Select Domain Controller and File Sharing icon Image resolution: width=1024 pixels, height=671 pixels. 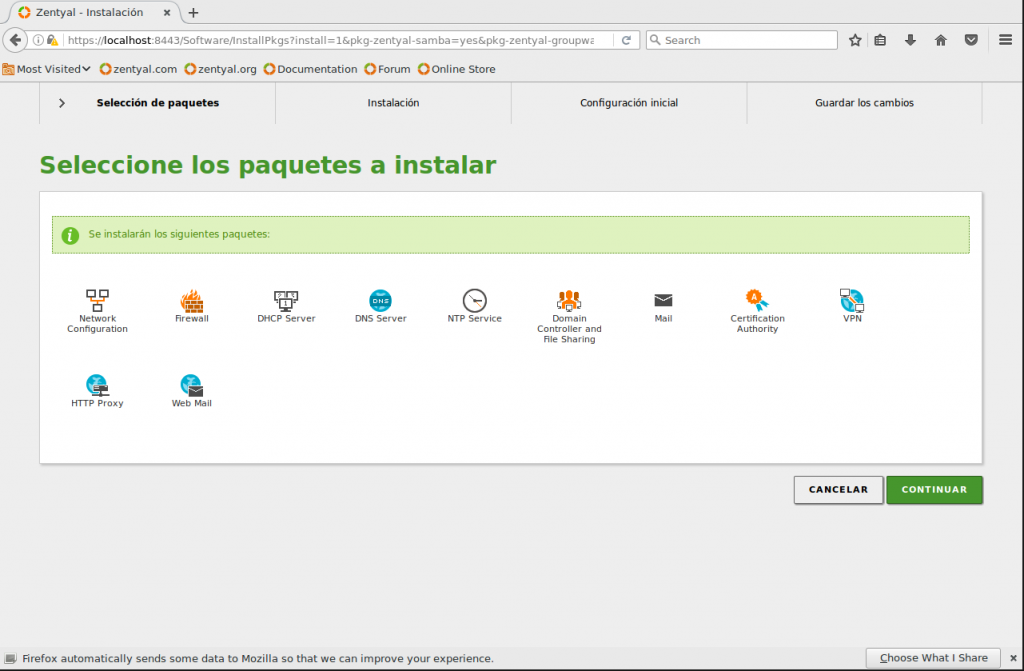coord(569,300)
